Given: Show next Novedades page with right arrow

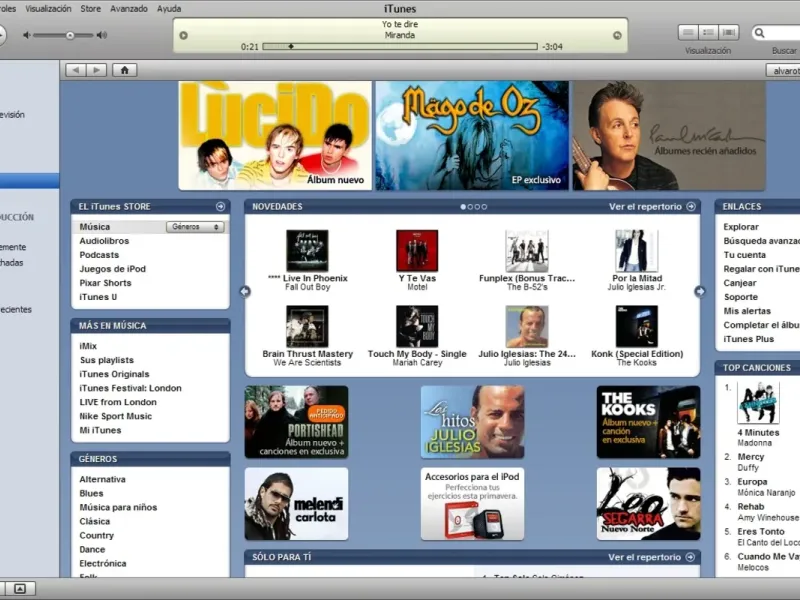Looking at the screenshot, I should tap(700, 291).
